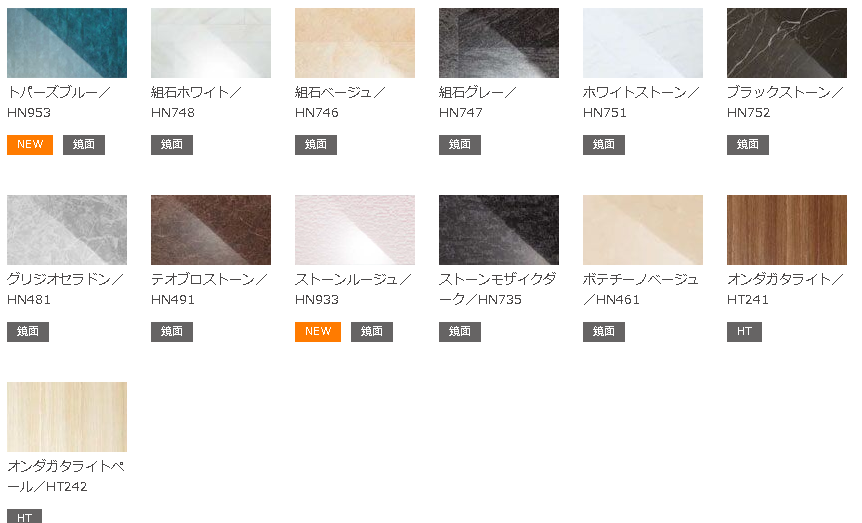Click the 鏡面 tag under グリジオセラドン

pos(28,332)
